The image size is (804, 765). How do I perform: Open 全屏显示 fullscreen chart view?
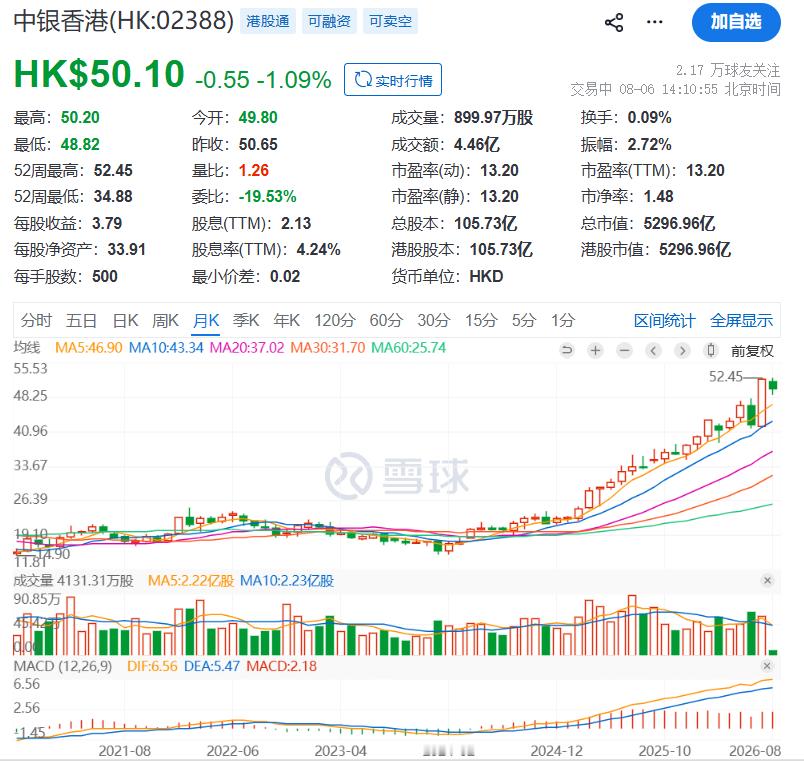pos(741,320)
